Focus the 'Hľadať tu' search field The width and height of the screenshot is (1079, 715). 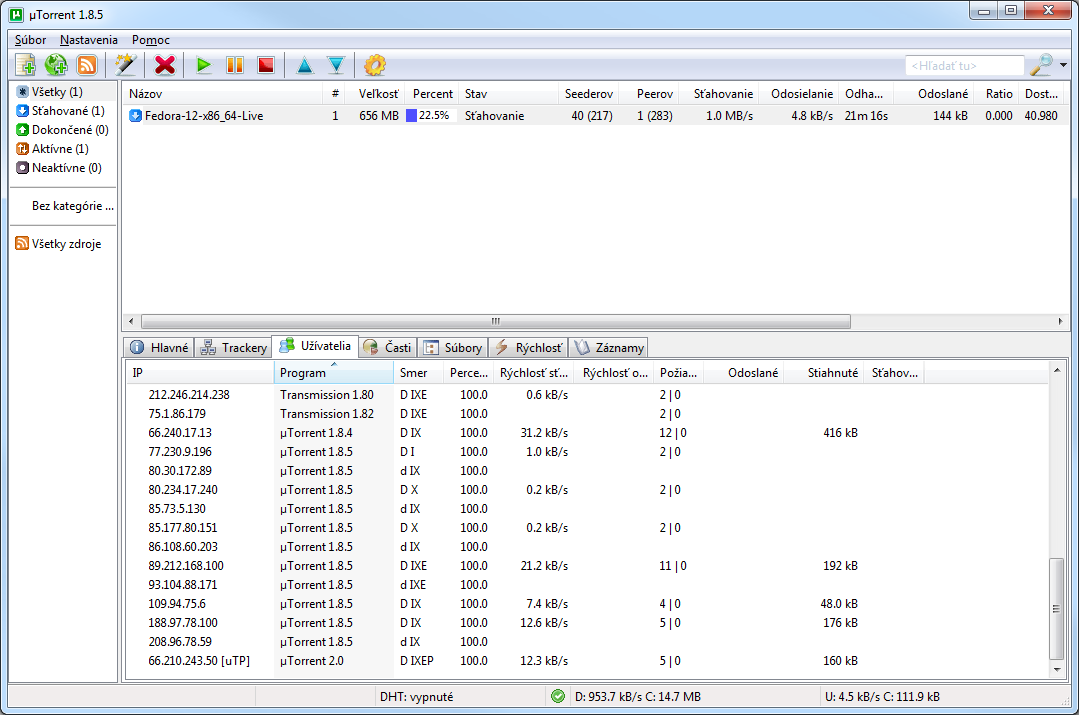point(964,65)
